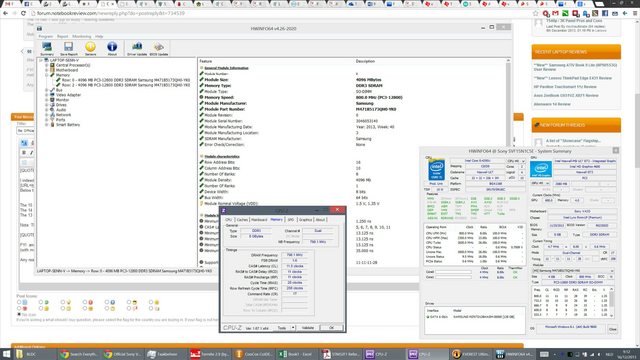Select the first post icon radio button

point(19,302)
